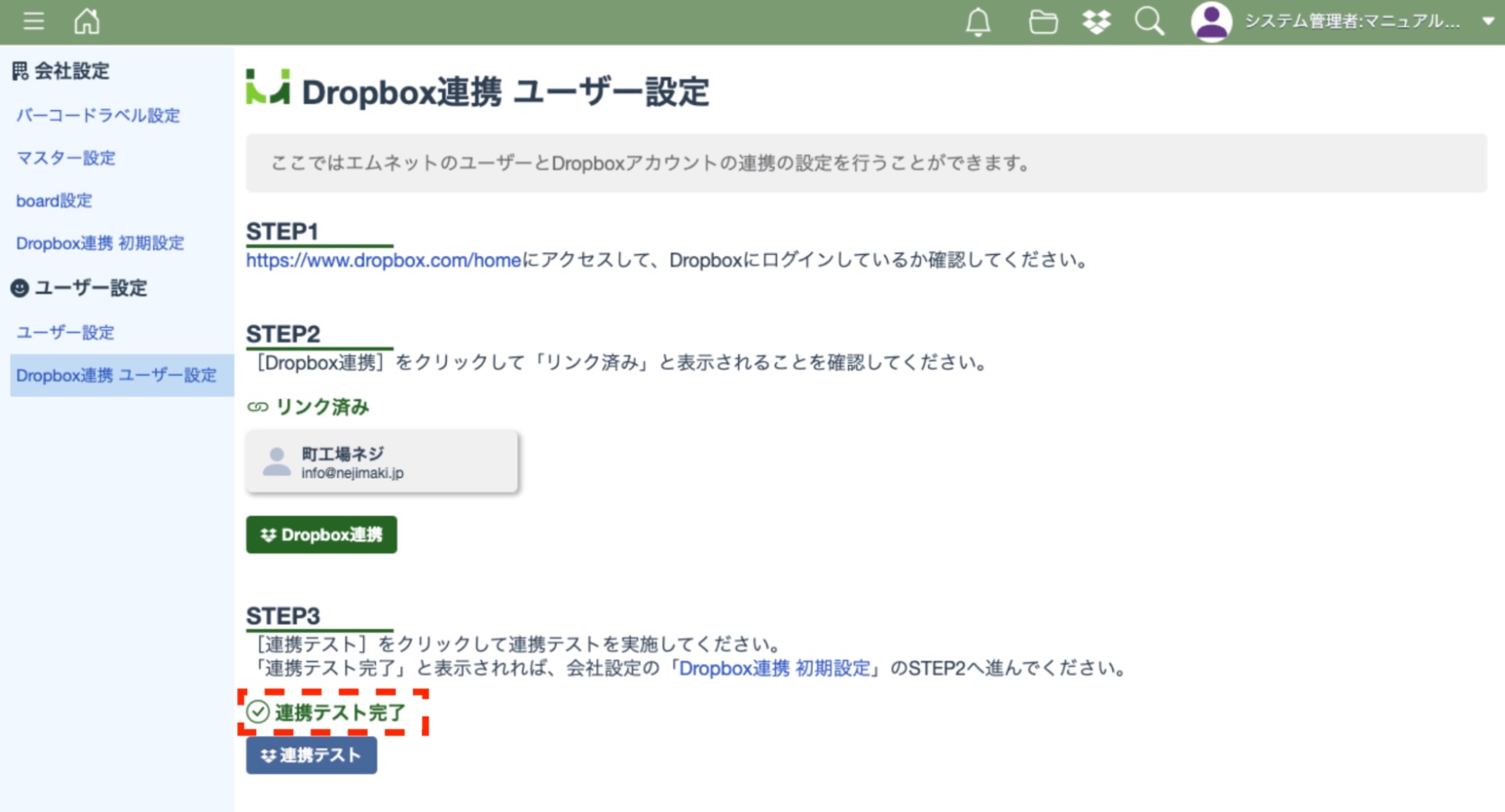1505x812 pixels.
Task: Click the user avatar icon
Action: 1211,22
